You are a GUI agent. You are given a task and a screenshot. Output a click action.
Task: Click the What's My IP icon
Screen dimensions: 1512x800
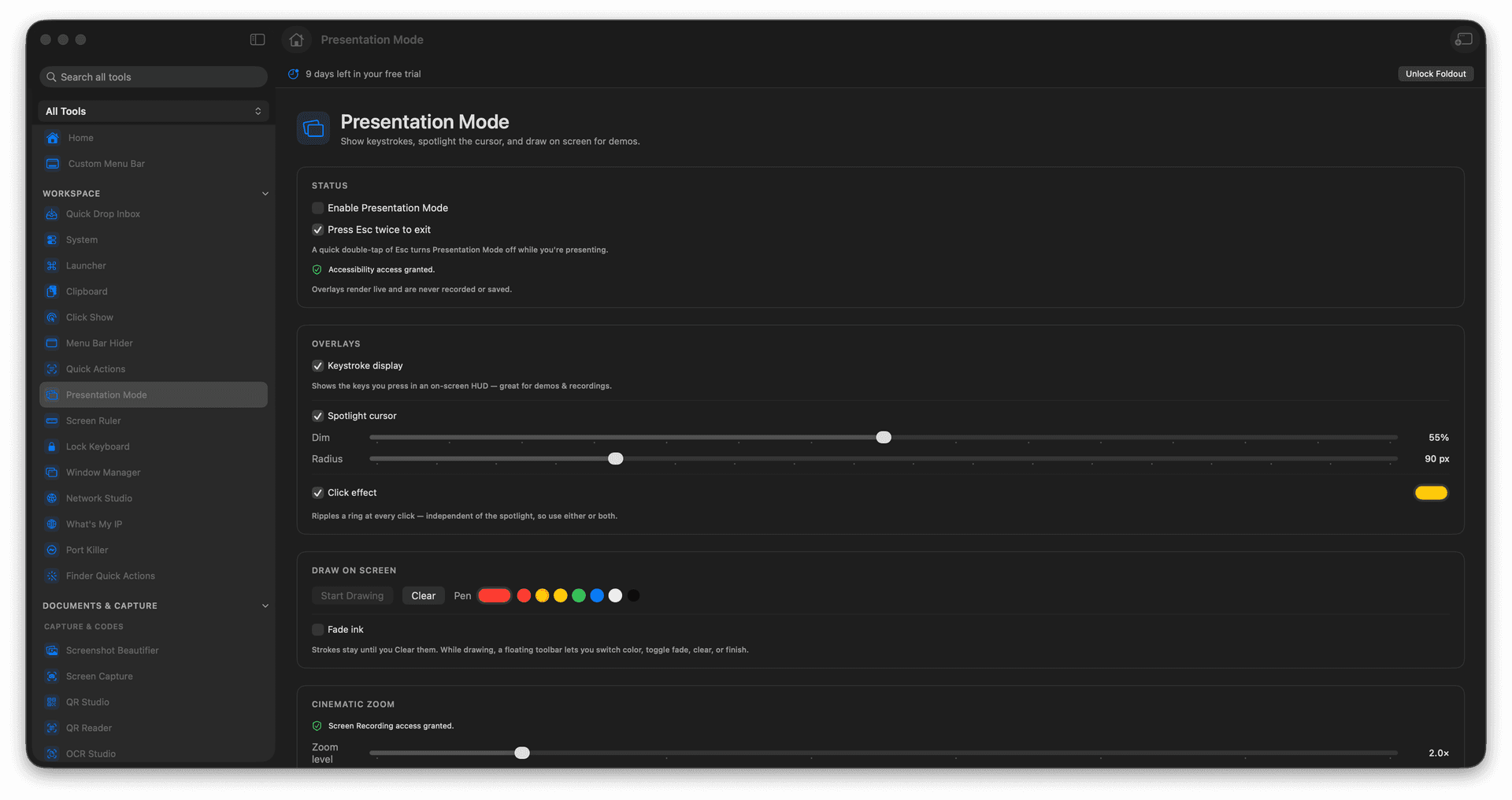point(52,524)
